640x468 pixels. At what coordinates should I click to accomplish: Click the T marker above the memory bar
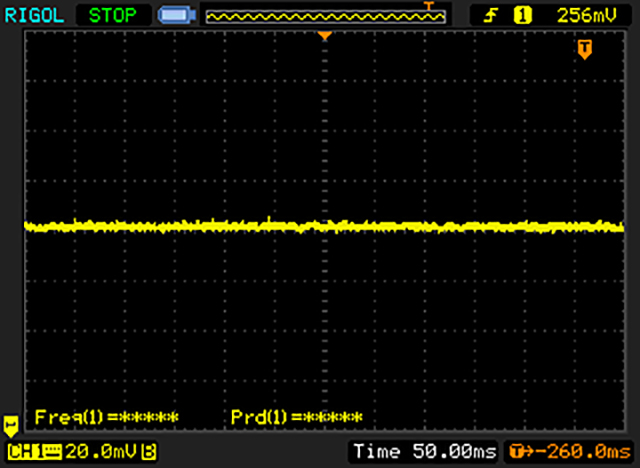point(428,5)
